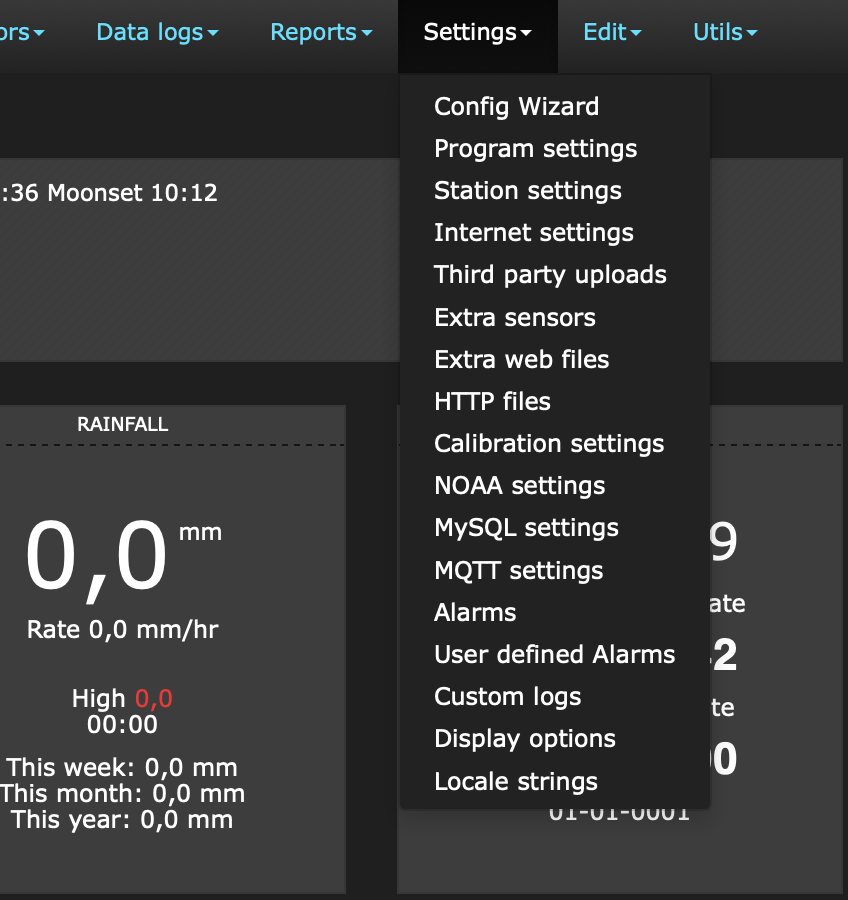This screenshot has height=900, width=848.
Task: Select Alarms menu entry
Action: (x=475, y=612)
